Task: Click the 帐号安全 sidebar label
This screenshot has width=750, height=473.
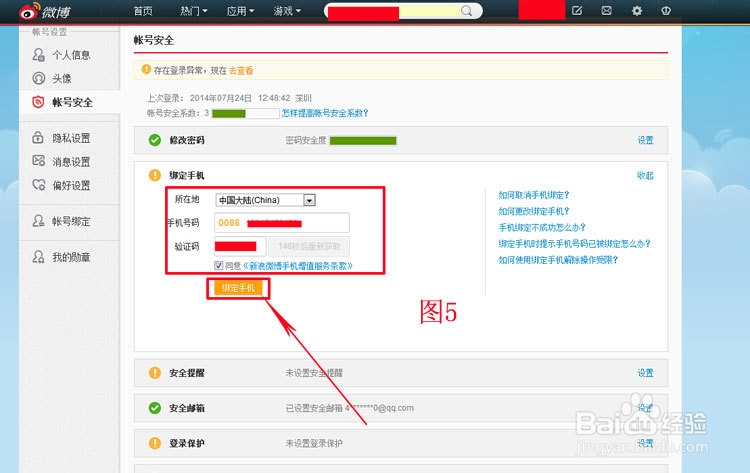Action: [72, 102]
